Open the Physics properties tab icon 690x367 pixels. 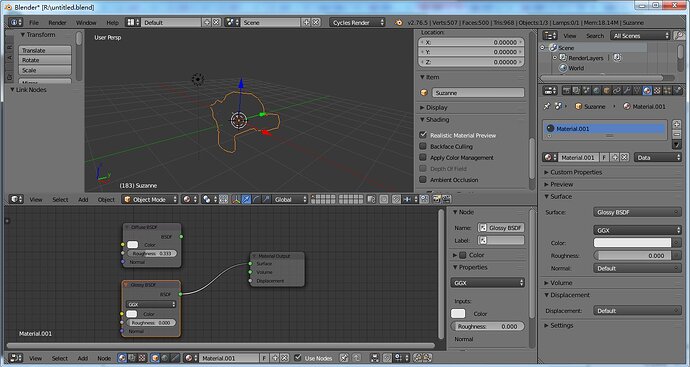tap(677, 90)
